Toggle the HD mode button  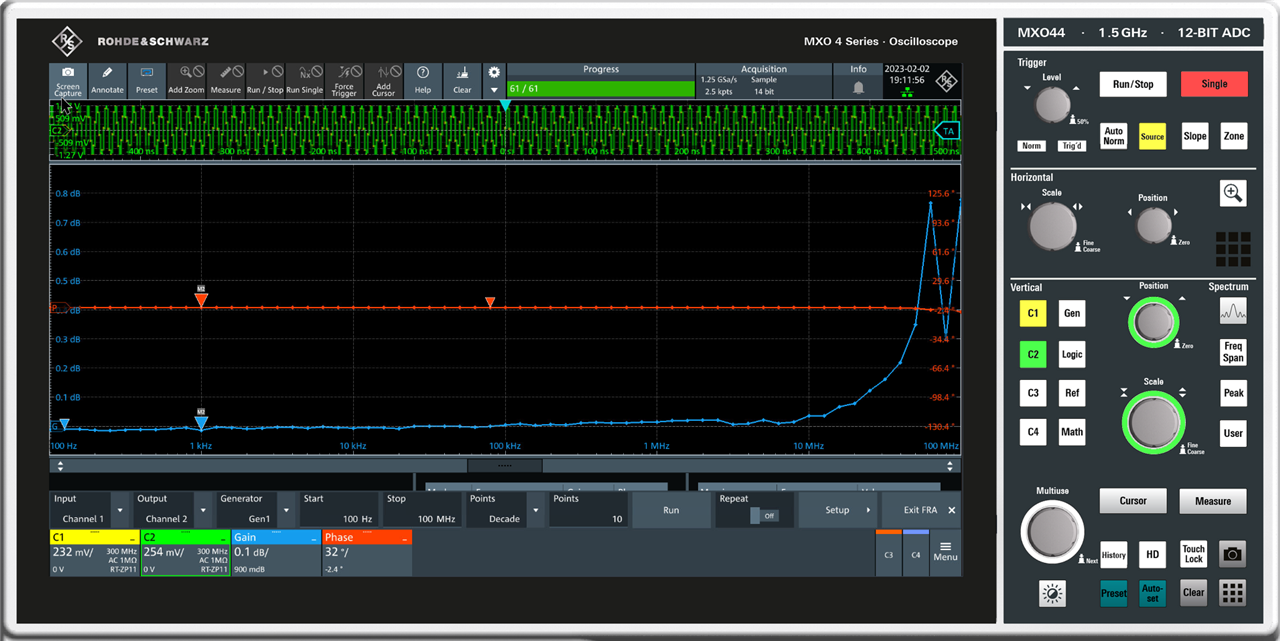point(1153,555)
